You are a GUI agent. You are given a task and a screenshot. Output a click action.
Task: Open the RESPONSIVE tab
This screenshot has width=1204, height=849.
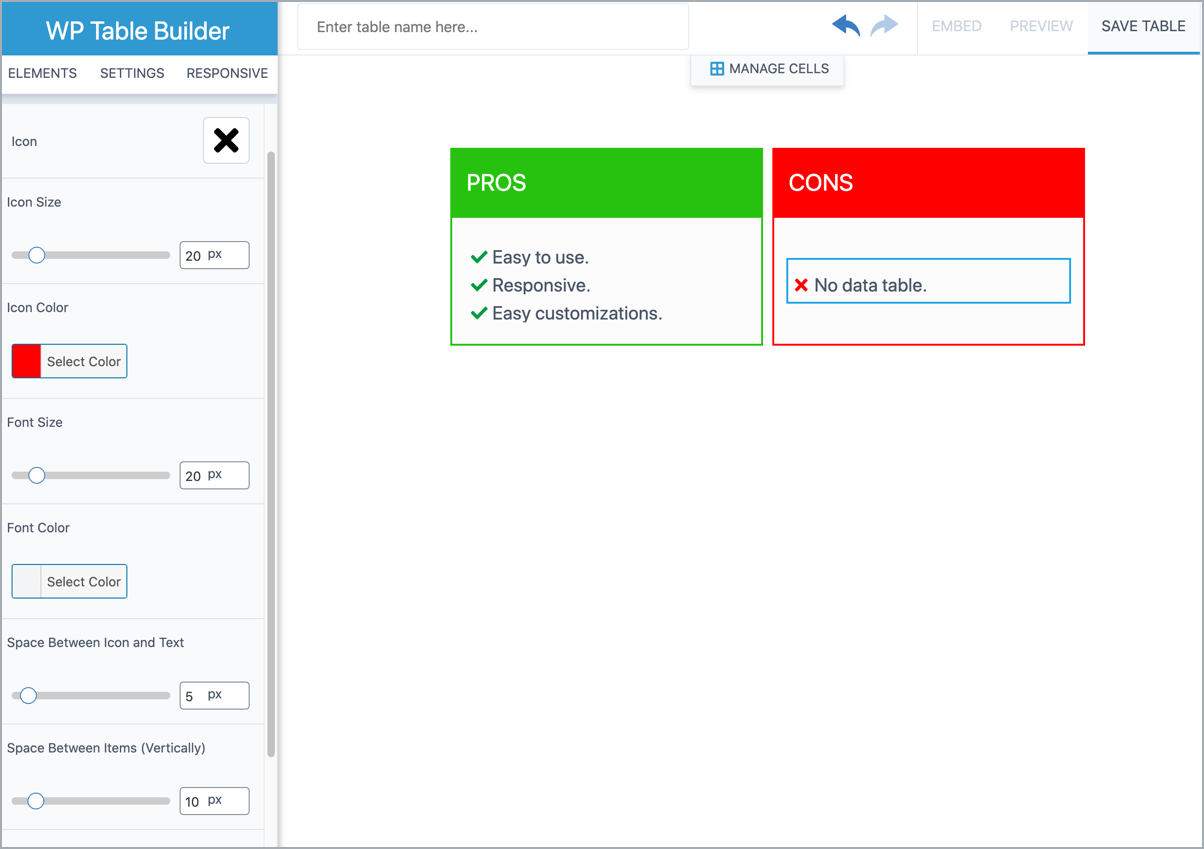pyautogui.click(x=227, y=73)
